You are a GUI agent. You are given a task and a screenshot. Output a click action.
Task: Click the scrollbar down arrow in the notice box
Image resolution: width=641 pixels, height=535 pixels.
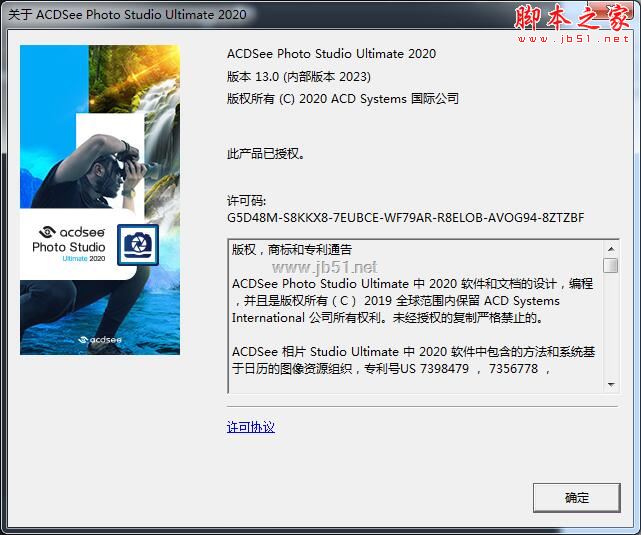pos(611,384)
